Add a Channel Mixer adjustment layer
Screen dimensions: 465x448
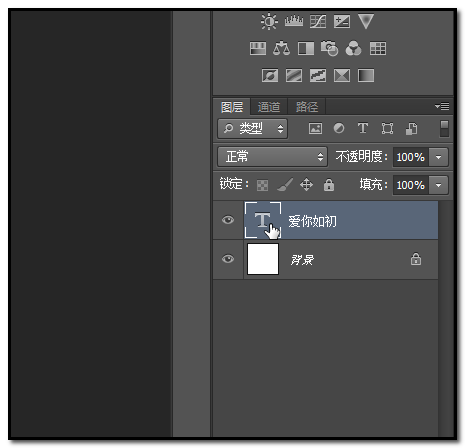pos(353,48)
